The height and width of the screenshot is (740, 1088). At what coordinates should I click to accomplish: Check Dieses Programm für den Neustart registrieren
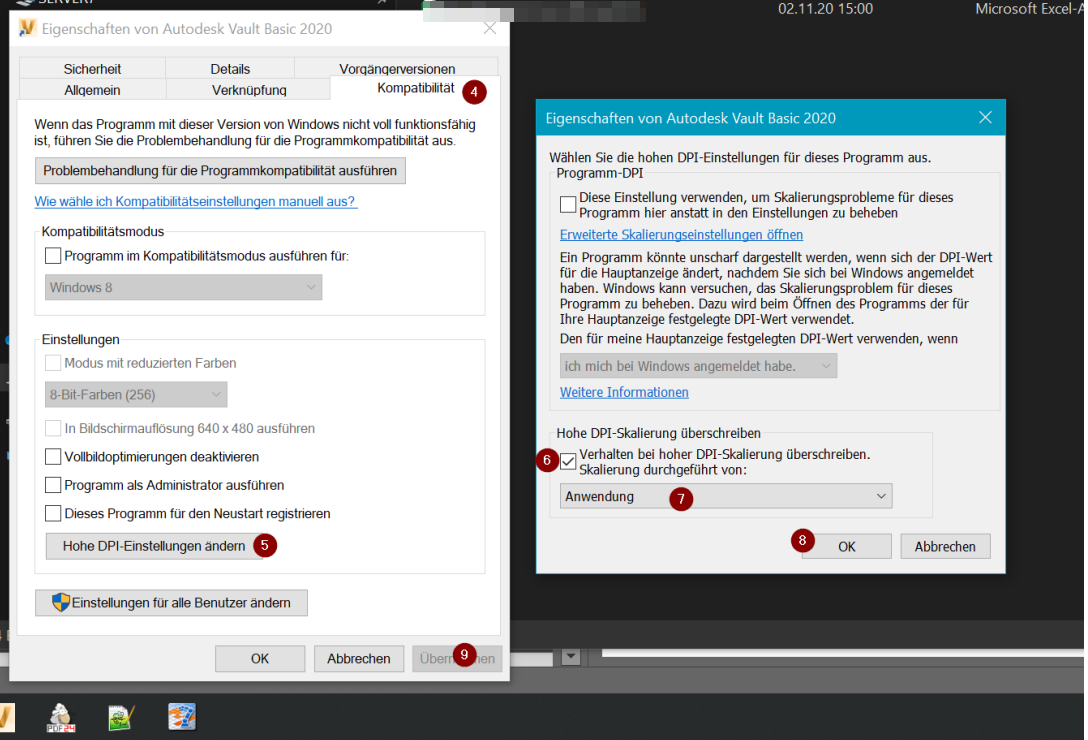pos(53,513)
